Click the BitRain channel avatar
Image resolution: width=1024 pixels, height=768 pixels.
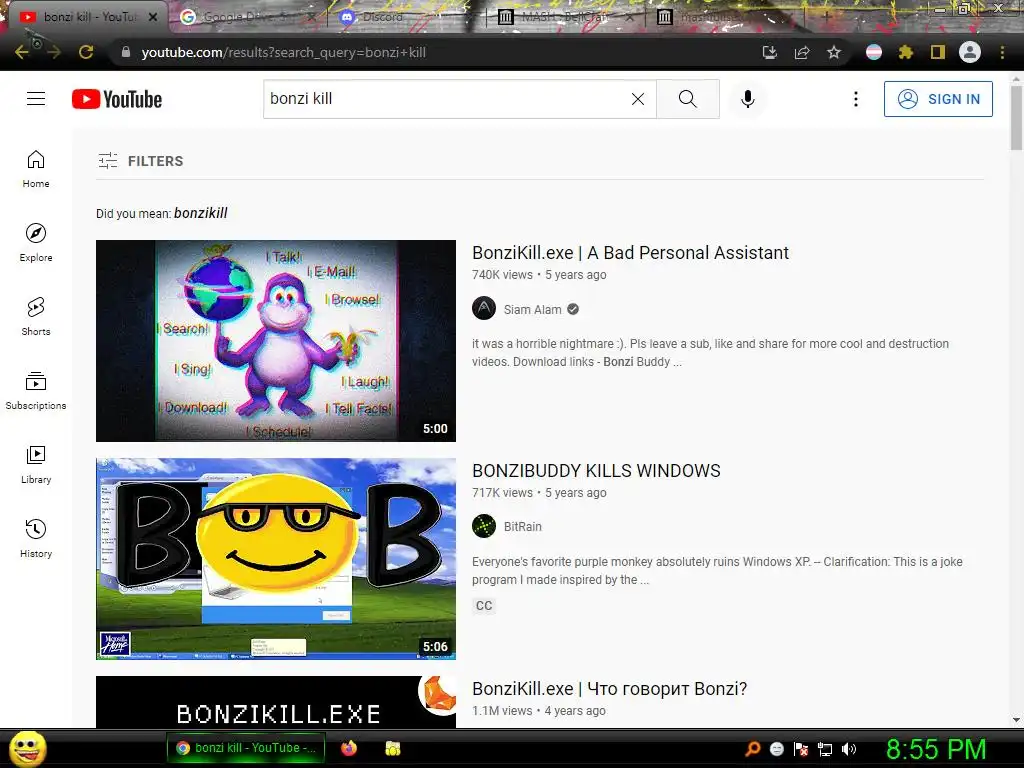pyautogui.click(x=484, y=526)
